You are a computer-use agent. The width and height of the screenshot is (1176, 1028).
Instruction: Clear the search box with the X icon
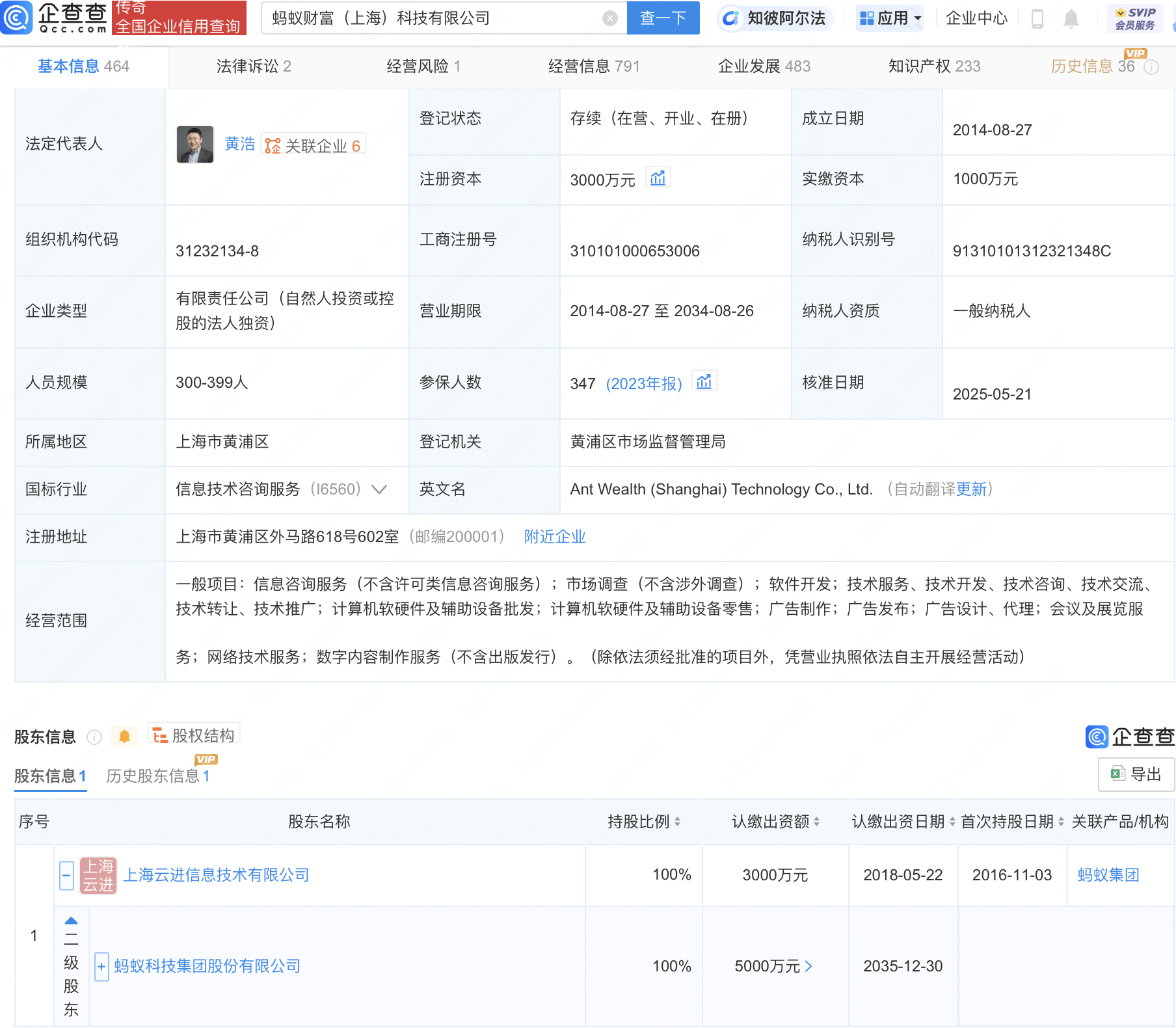coord(609,18)
